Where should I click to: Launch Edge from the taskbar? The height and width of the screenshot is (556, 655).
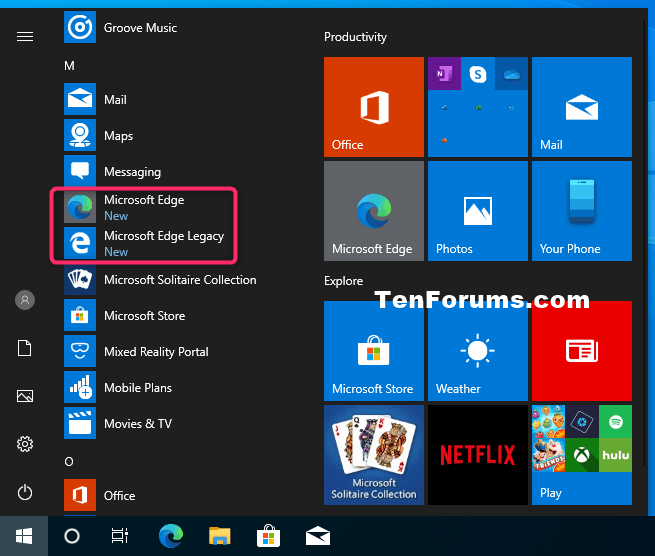click(171, 536)
